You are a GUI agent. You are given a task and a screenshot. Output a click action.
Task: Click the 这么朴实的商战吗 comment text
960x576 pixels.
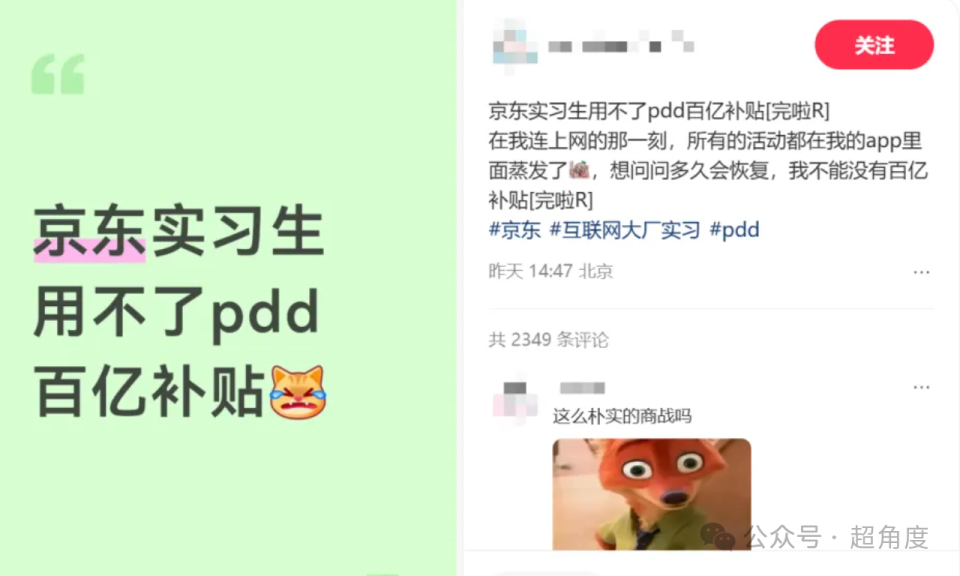pos(622,416)
